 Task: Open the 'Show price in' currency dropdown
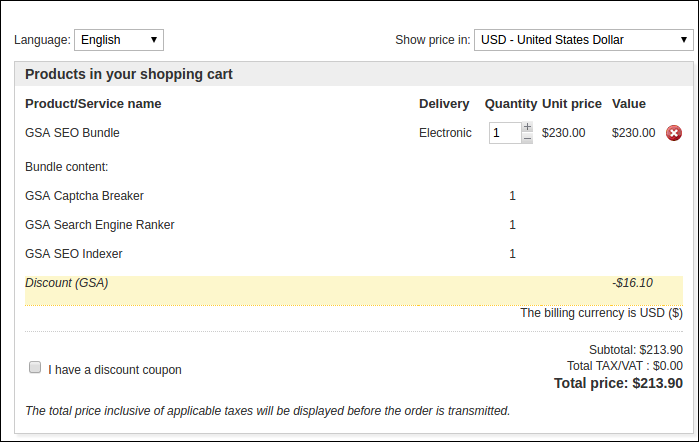click(583, 40)
